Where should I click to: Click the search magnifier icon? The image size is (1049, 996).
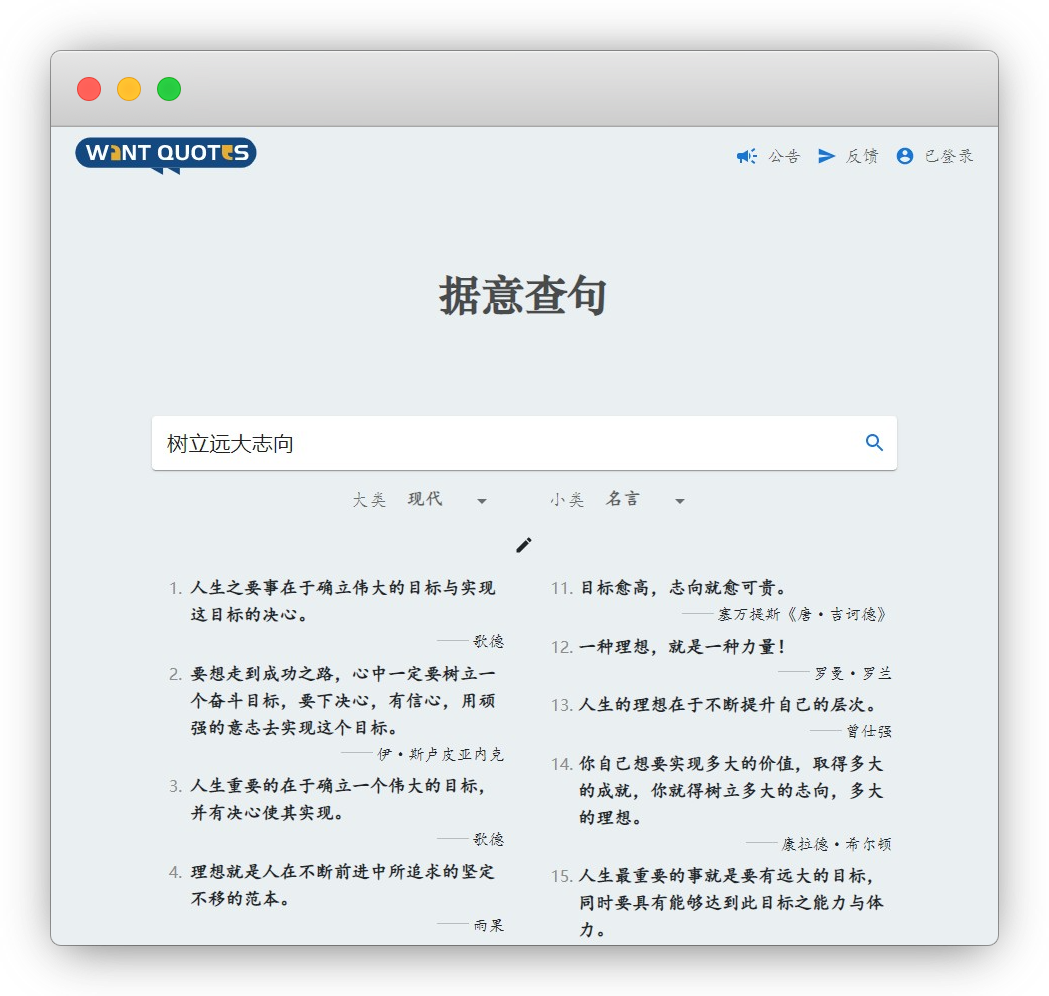[875, 442]
